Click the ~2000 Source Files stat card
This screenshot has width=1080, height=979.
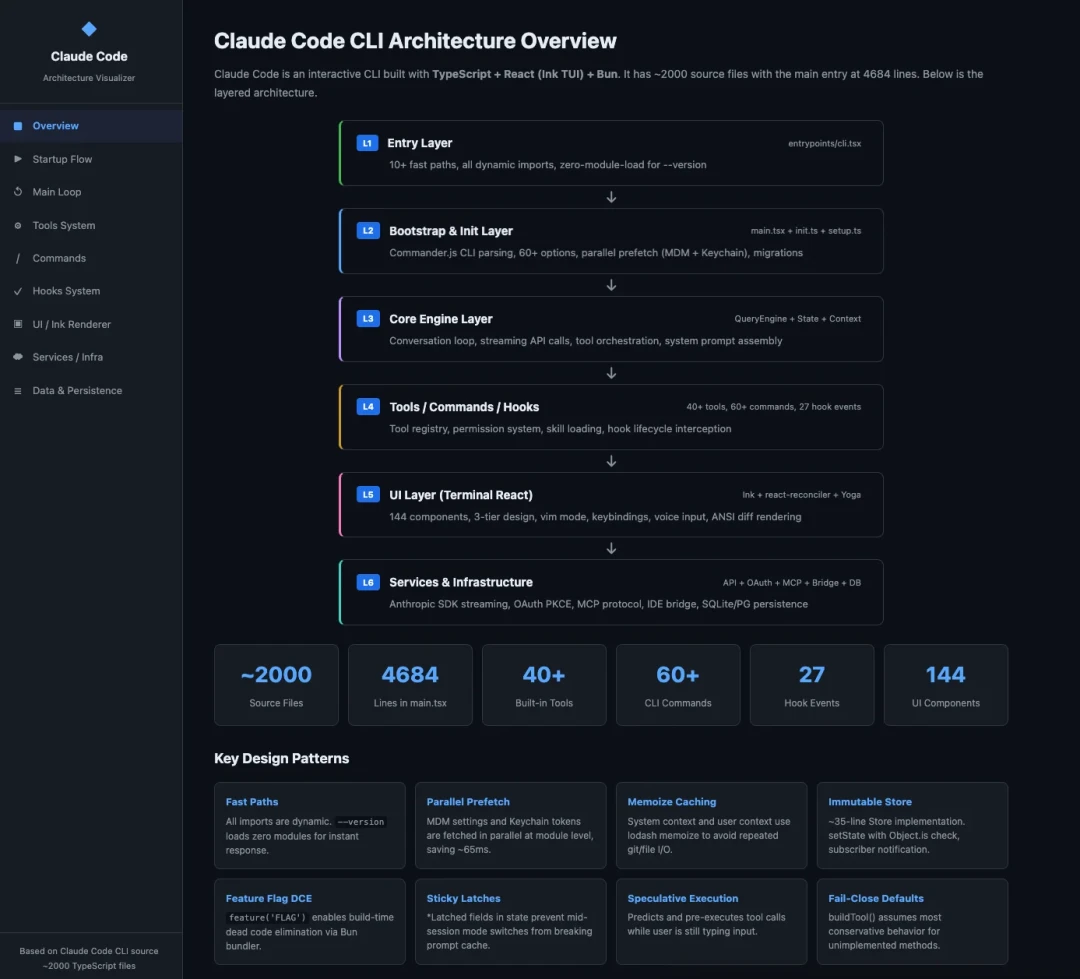tap(276, 685)
